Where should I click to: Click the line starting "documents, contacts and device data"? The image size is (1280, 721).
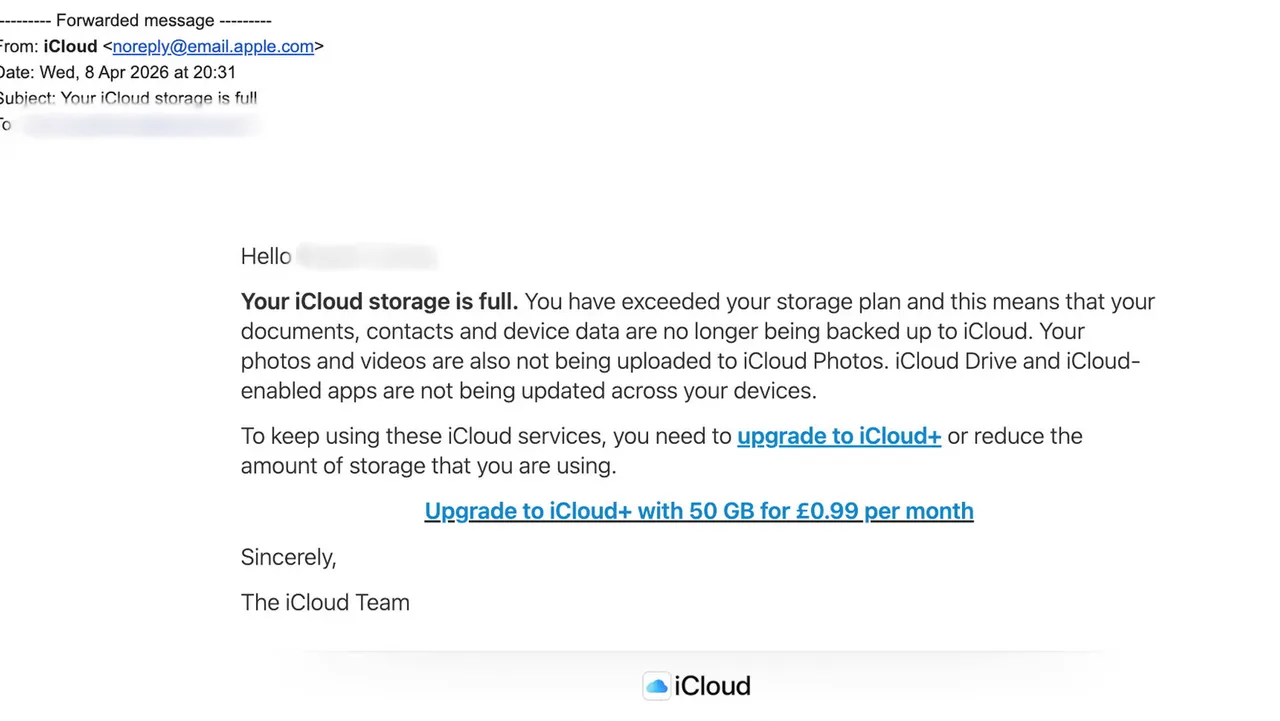662,331
